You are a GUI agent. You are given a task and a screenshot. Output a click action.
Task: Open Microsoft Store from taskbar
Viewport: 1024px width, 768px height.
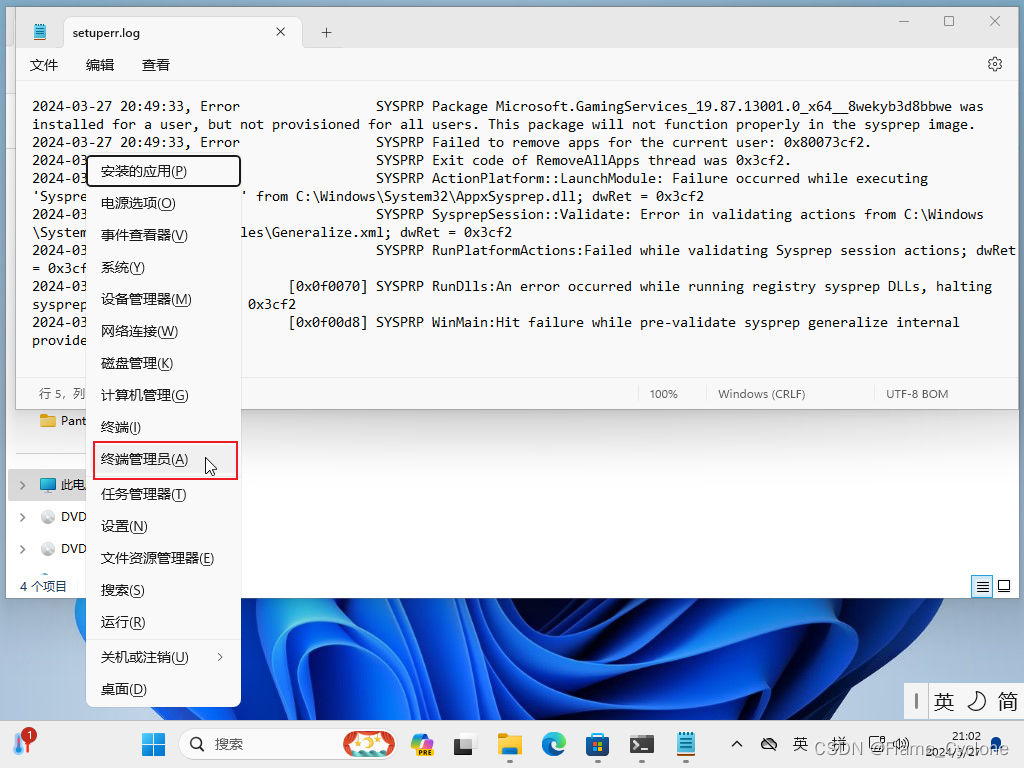point(597,744)
